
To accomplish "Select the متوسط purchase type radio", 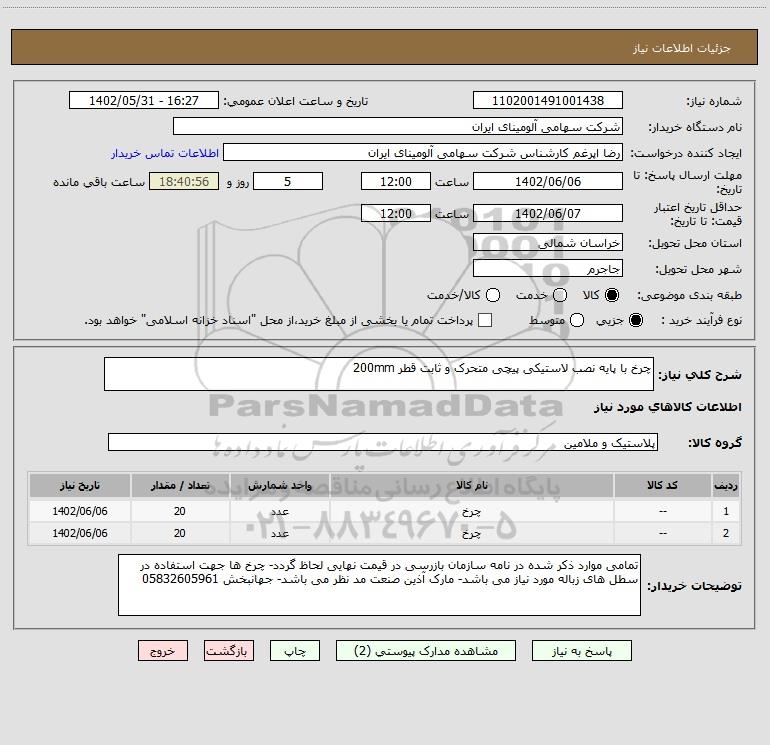I will pos(577,320).
